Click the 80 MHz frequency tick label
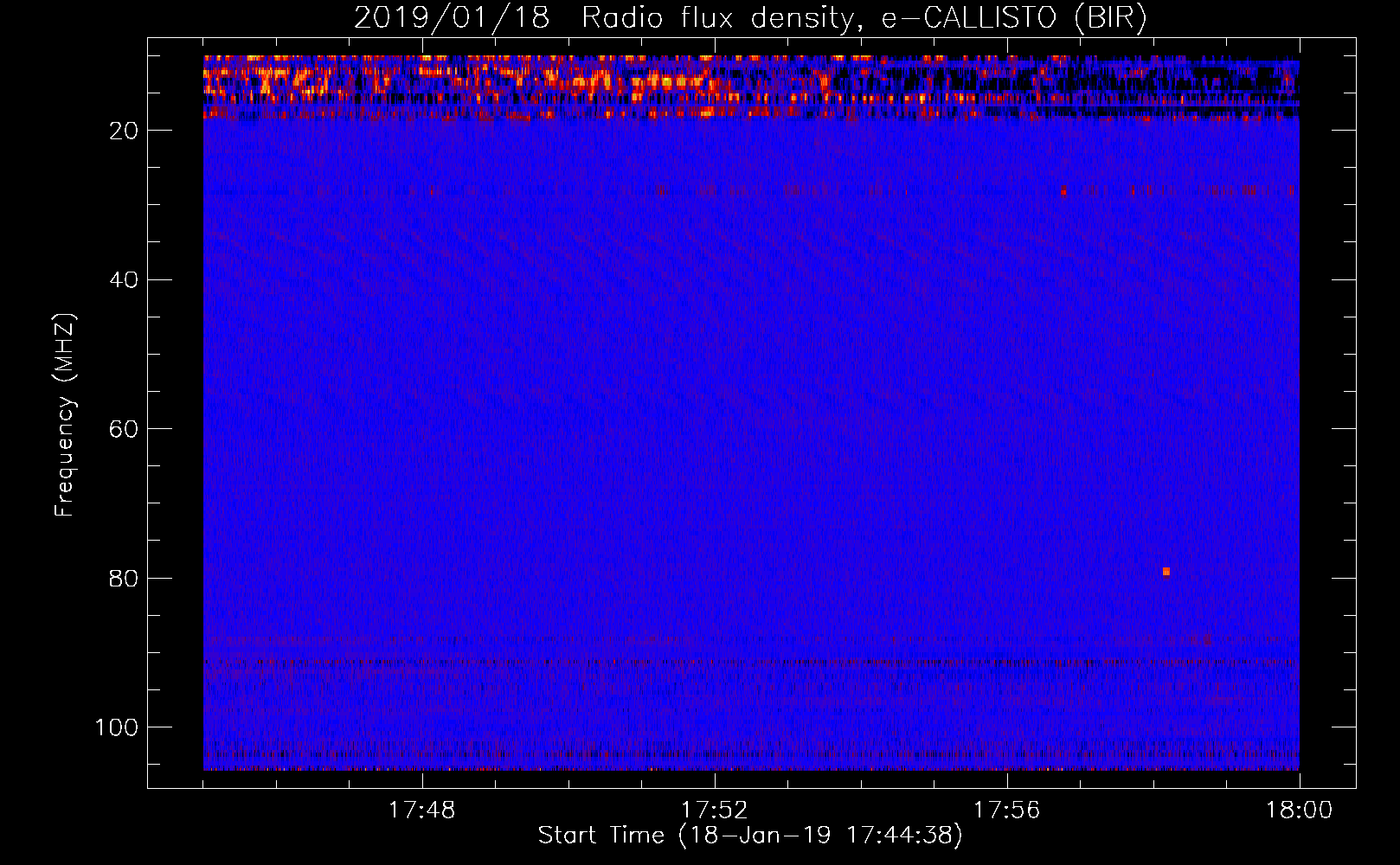The width and height of the screenshot is (1400, 865). (x=125, y=579)
